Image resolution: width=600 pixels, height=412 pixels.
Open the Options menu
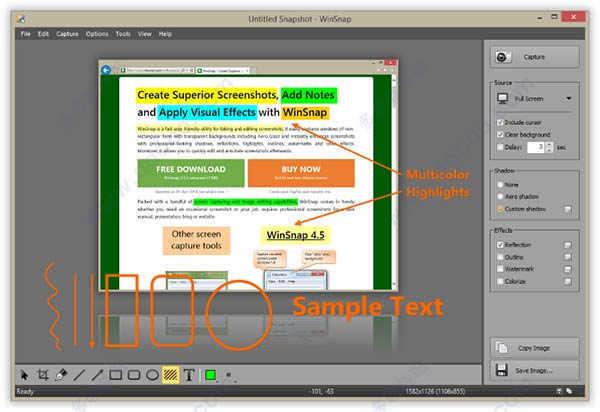point(97,34)
